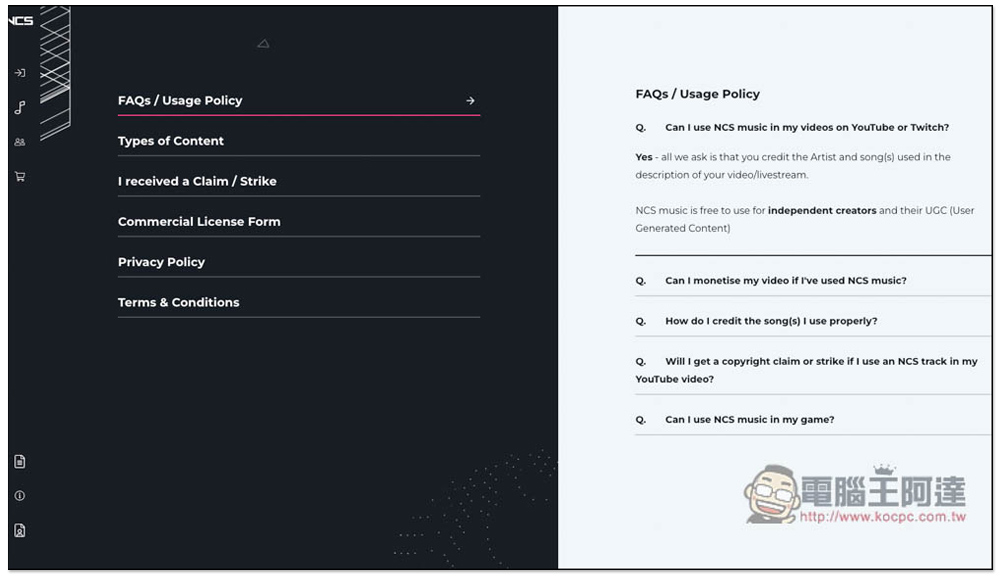Screen dimensions: 1000x576
Task: Click the NCS logo in the sidebar
Action: click(x=20, y=20)
